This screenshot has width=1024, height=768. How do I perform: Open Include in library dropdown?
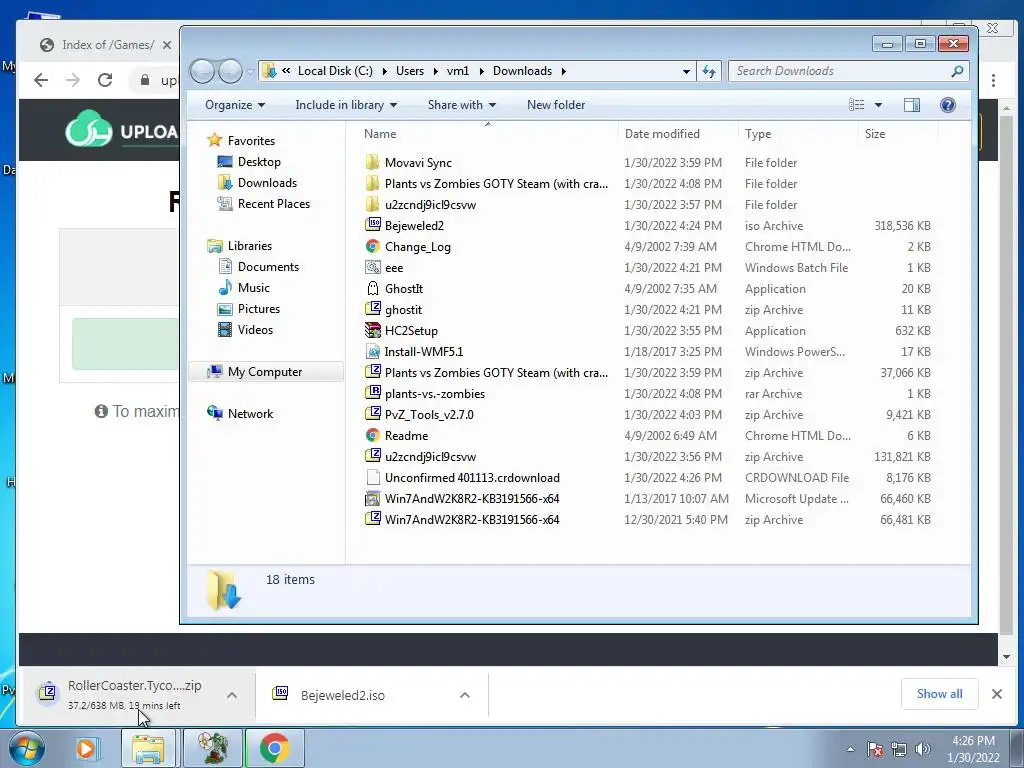(x=346, y=104)
